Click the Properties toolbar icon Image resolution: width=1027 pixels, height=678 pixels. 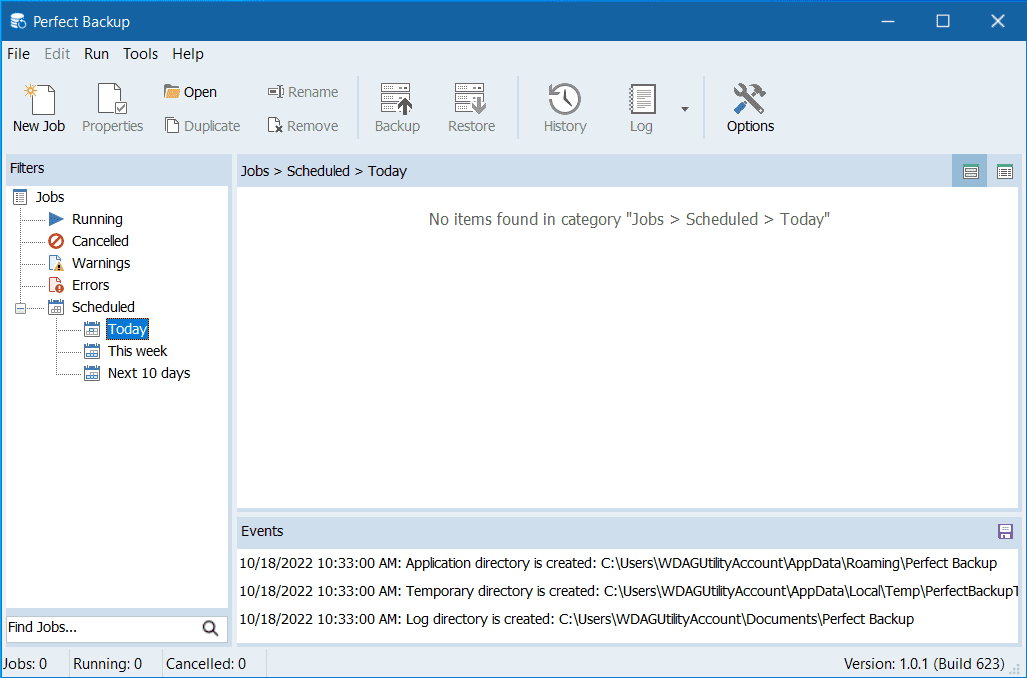[112, 108]
